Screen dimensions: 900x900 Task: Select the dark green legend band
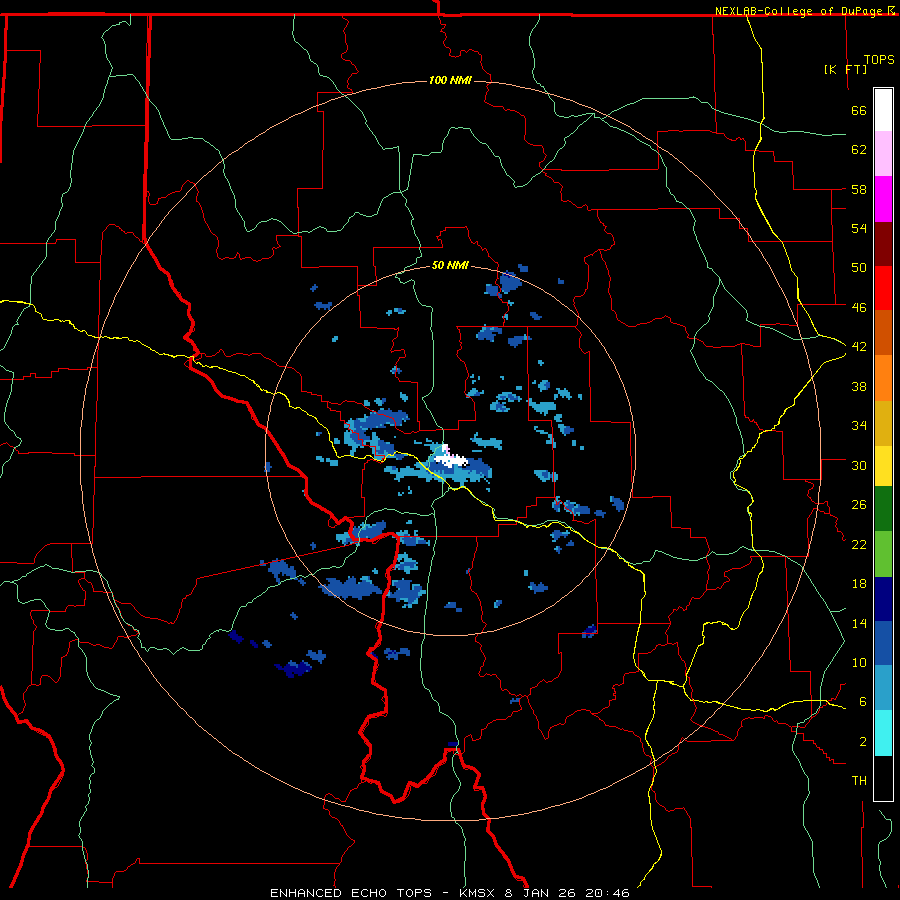[883, 509]
